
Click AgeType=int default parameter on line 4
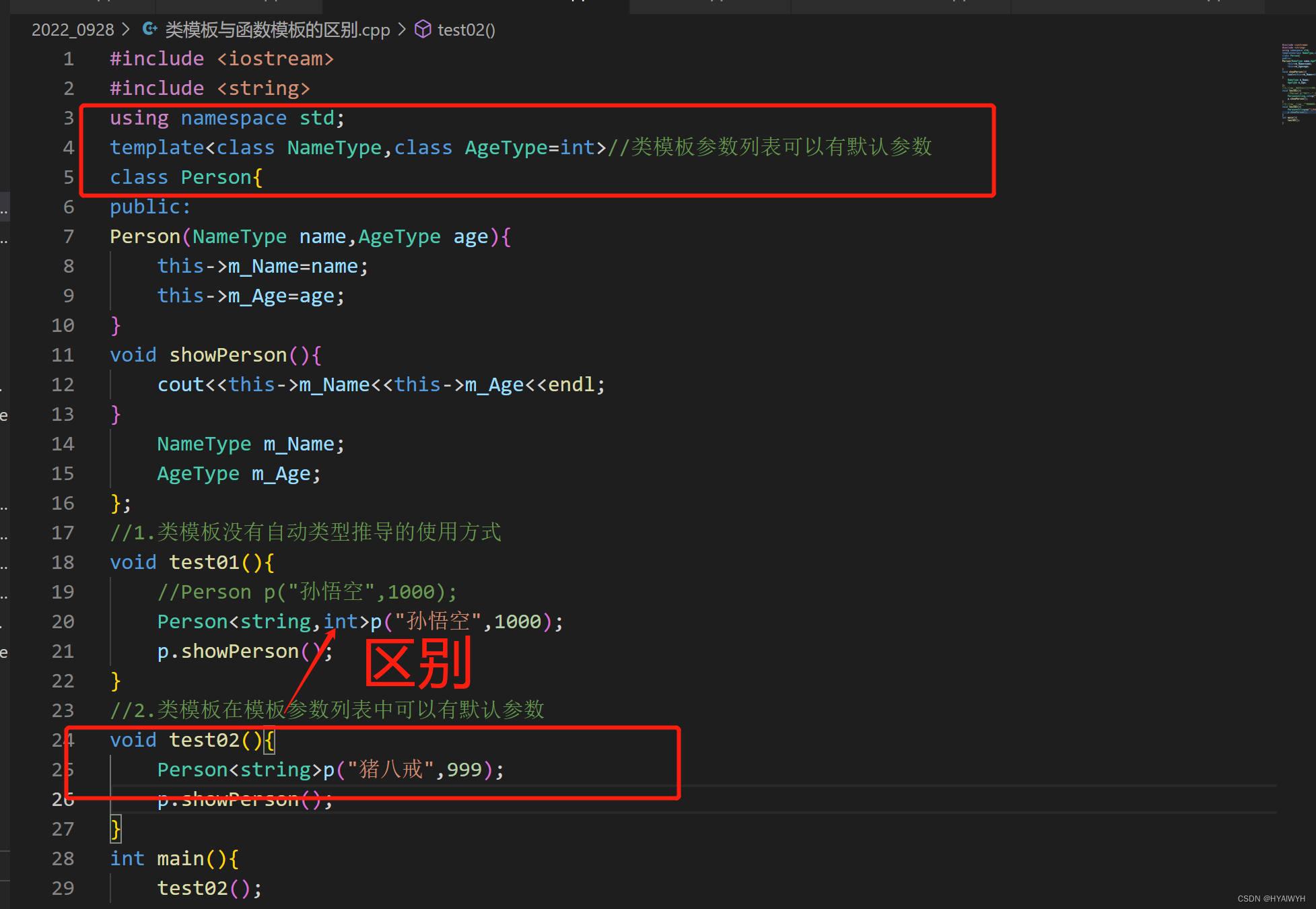point(530,147)
